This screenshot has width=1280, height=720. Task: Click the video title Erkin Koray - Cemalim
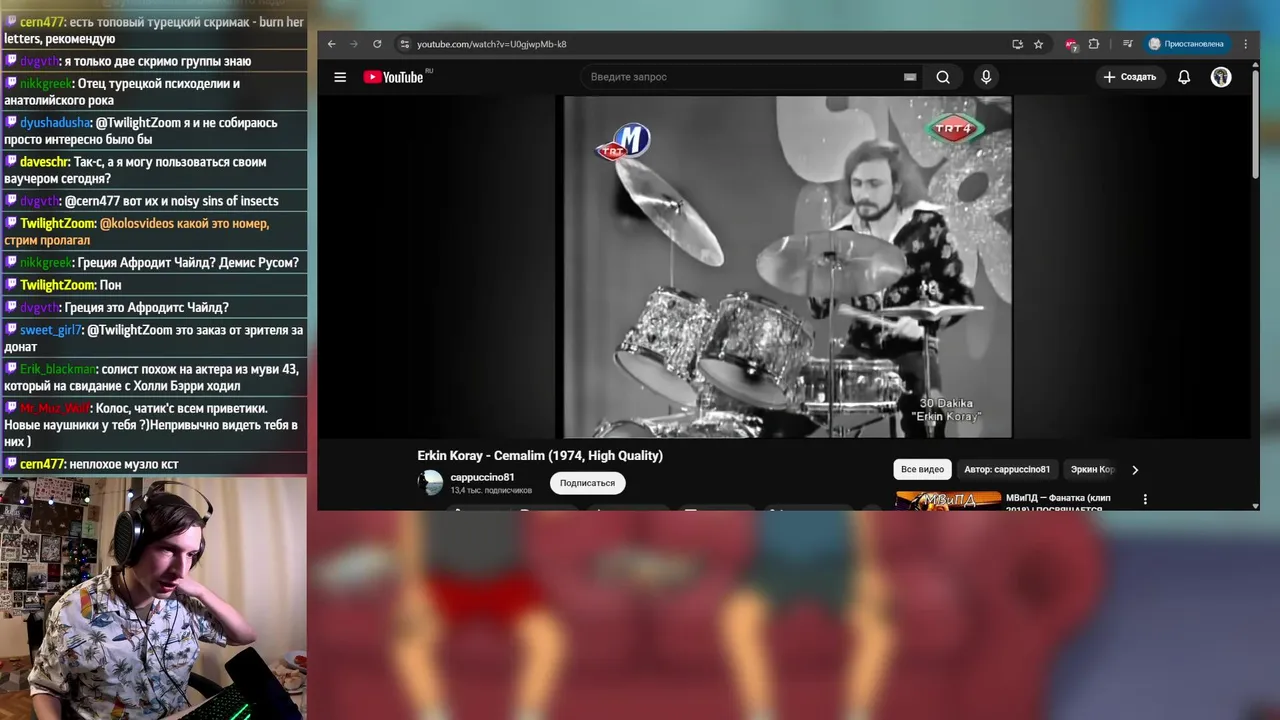540,456
